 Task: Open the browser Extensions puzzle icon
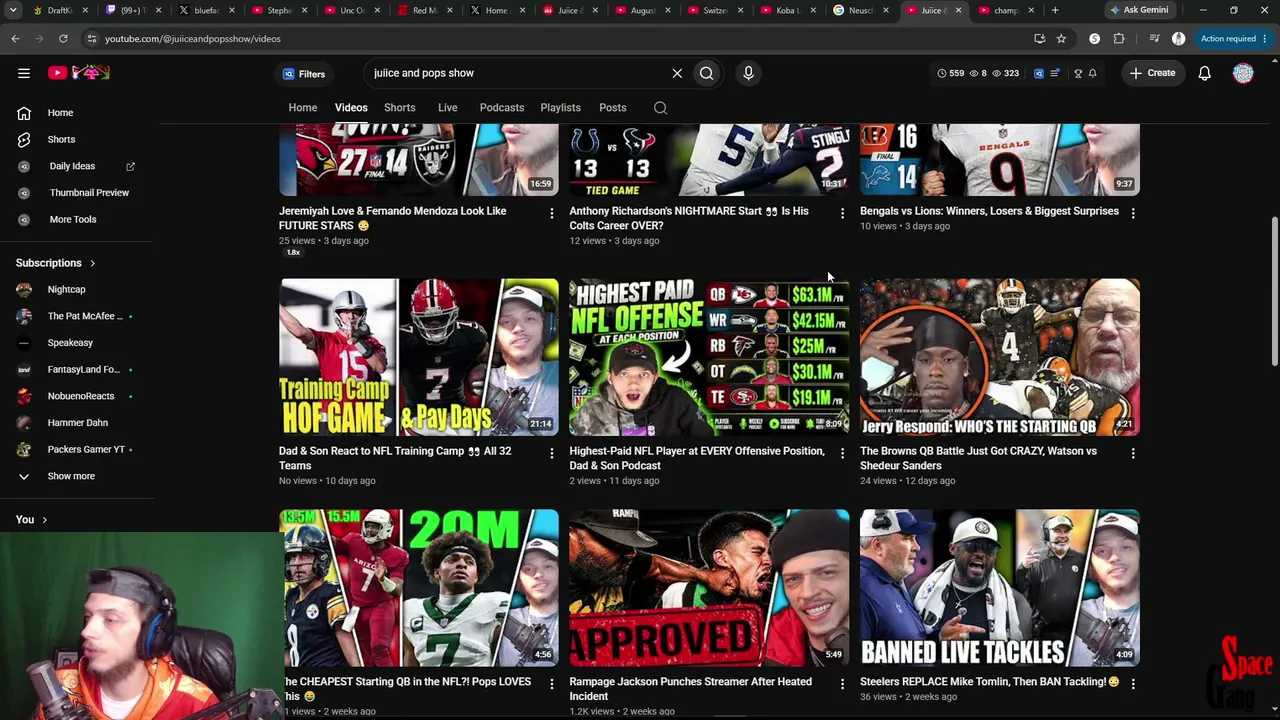coord(1119,39)
